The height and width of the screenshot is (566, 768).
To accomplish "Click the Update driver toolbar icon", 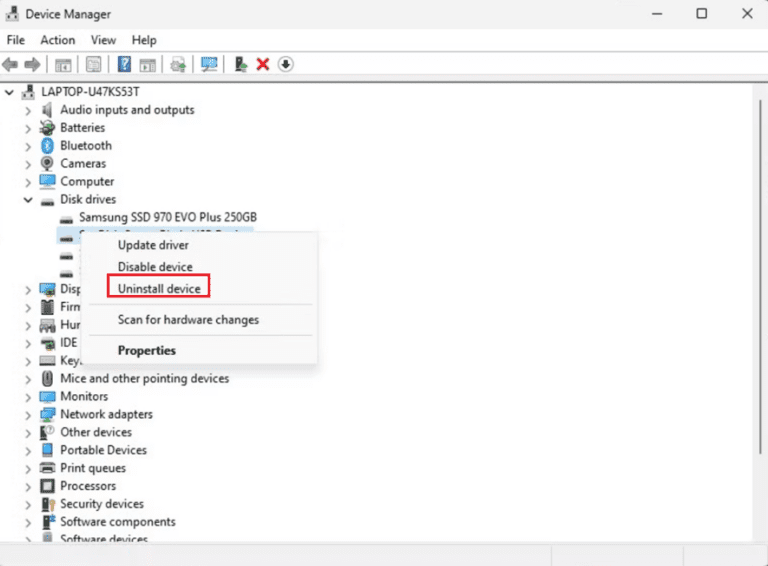I will [x=178, y=65].
